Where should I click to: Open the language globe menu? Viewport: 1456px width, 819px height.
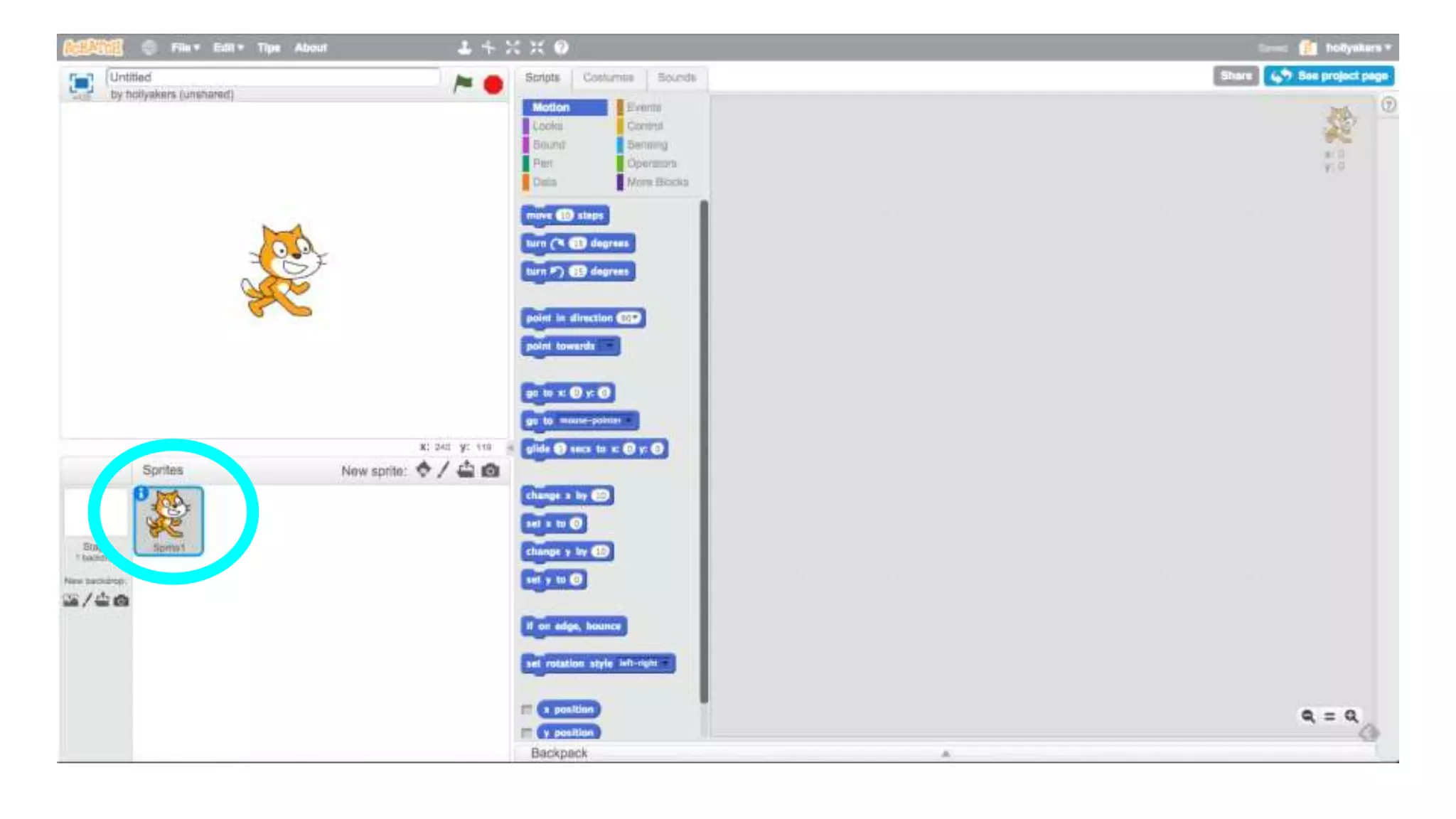(x=149, y=48)
